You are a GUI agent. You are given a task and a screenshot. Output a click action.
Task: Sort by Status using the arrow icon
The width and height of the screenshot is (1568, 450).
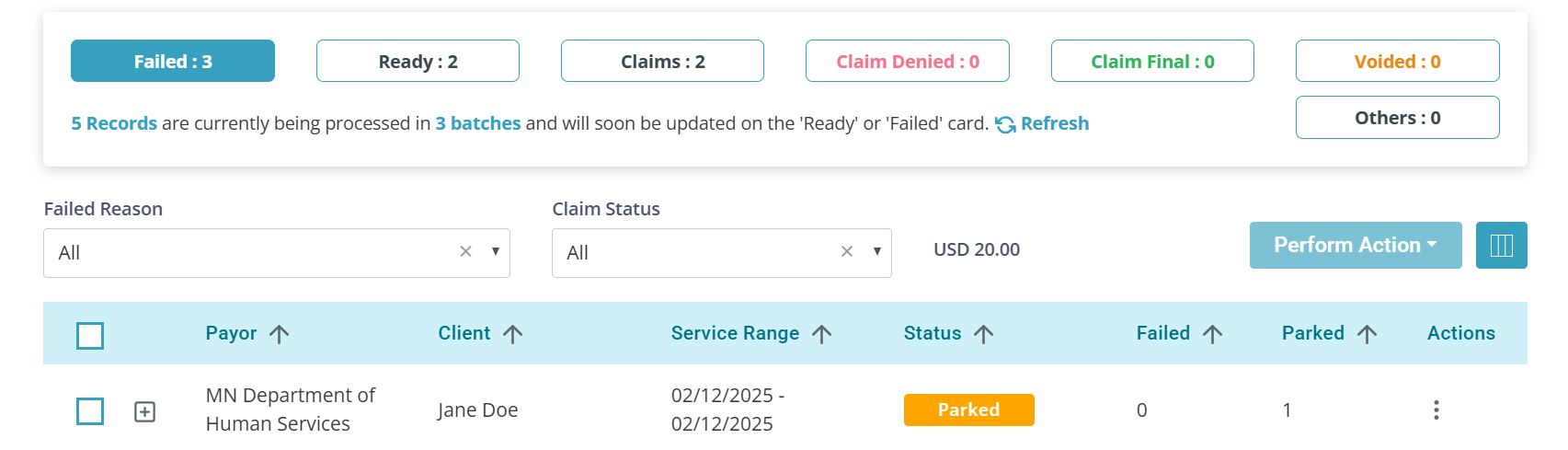984,334
